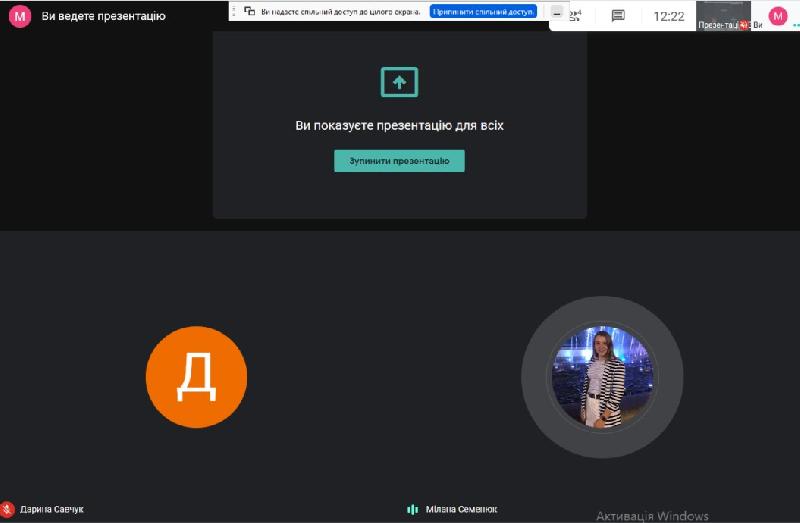The image size is (800, 523).
Task: Click the presentation upload arrow icon
Action: coord(399,82)
